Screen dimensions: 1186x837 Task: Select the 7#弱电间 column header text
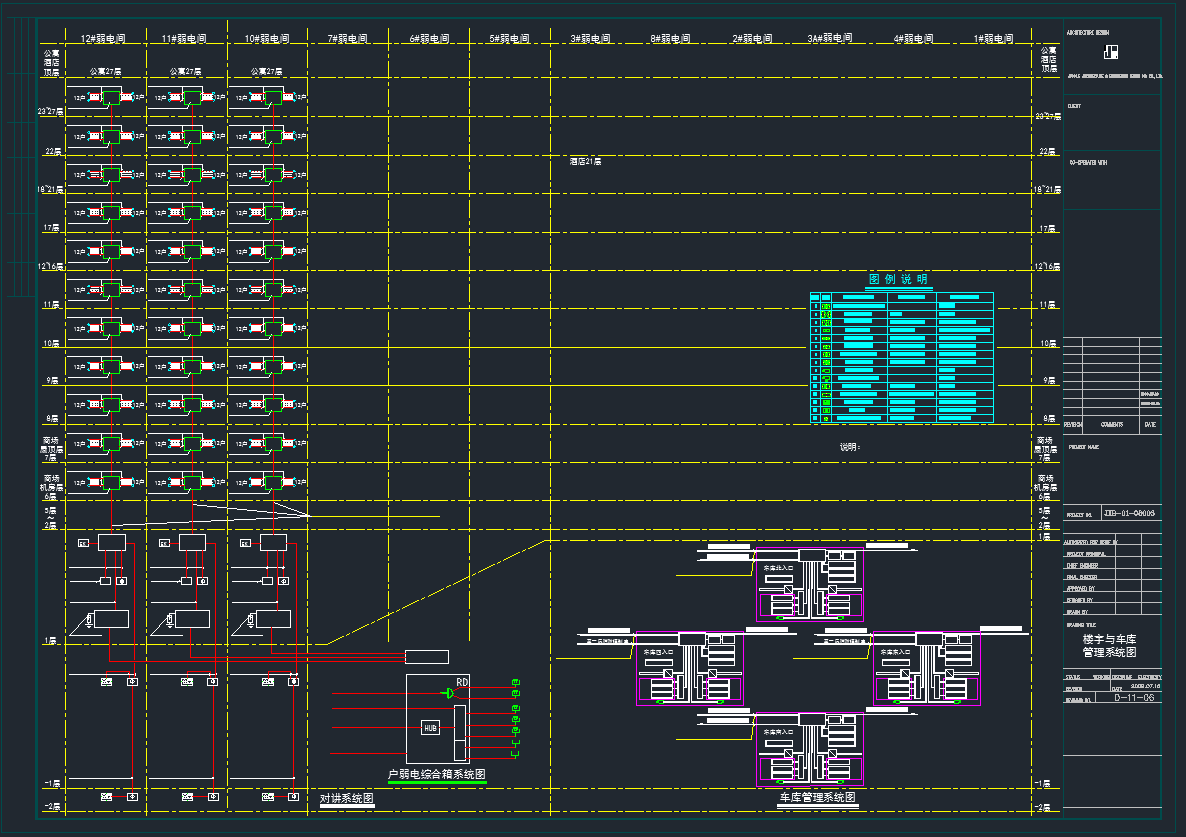346,39
